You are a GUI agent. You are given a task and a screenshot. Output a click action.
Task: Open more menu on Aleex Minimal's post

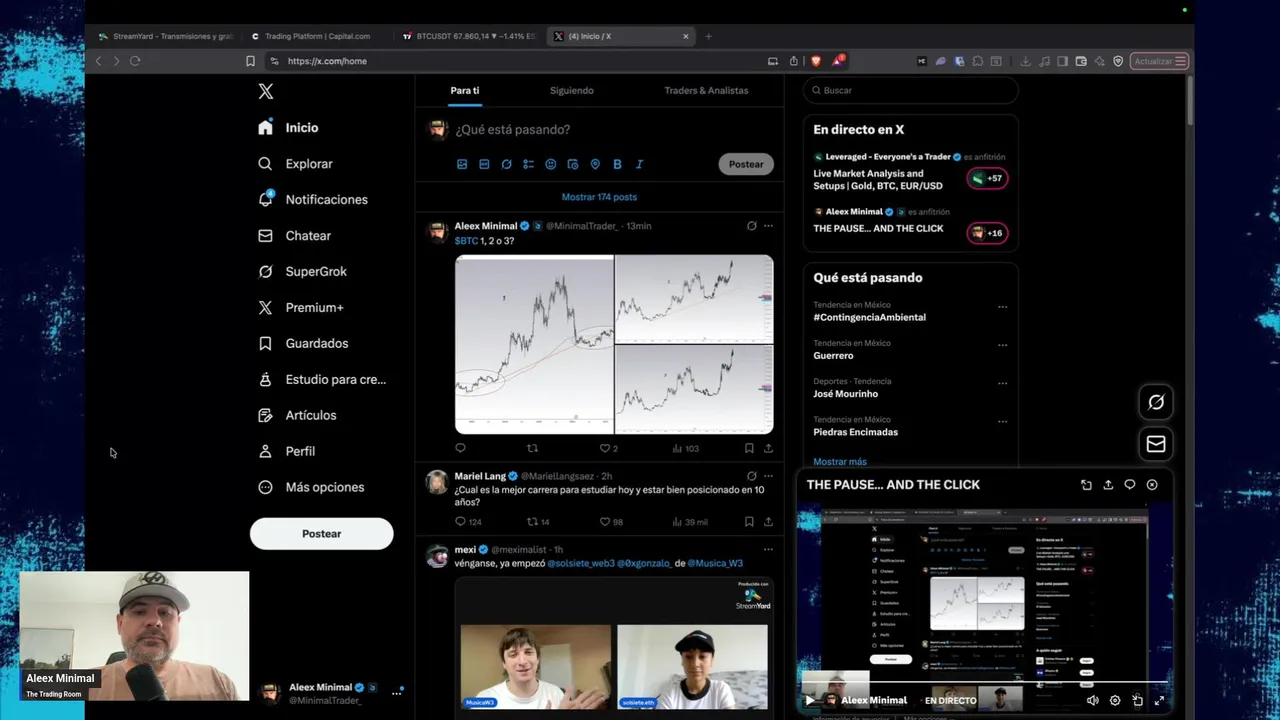768,226
